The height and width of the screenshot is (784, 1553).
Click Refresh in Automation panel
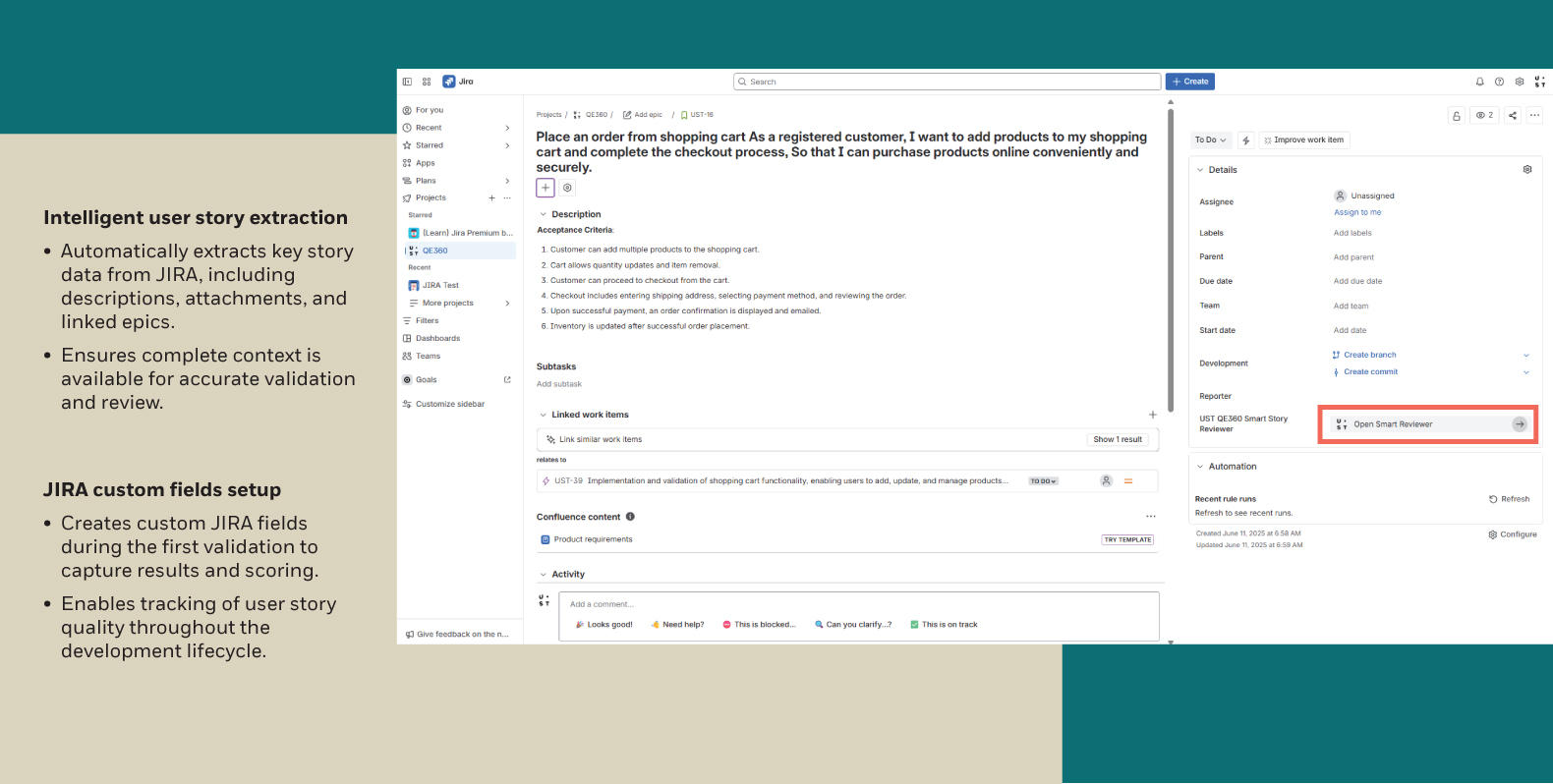(1510, 499)
